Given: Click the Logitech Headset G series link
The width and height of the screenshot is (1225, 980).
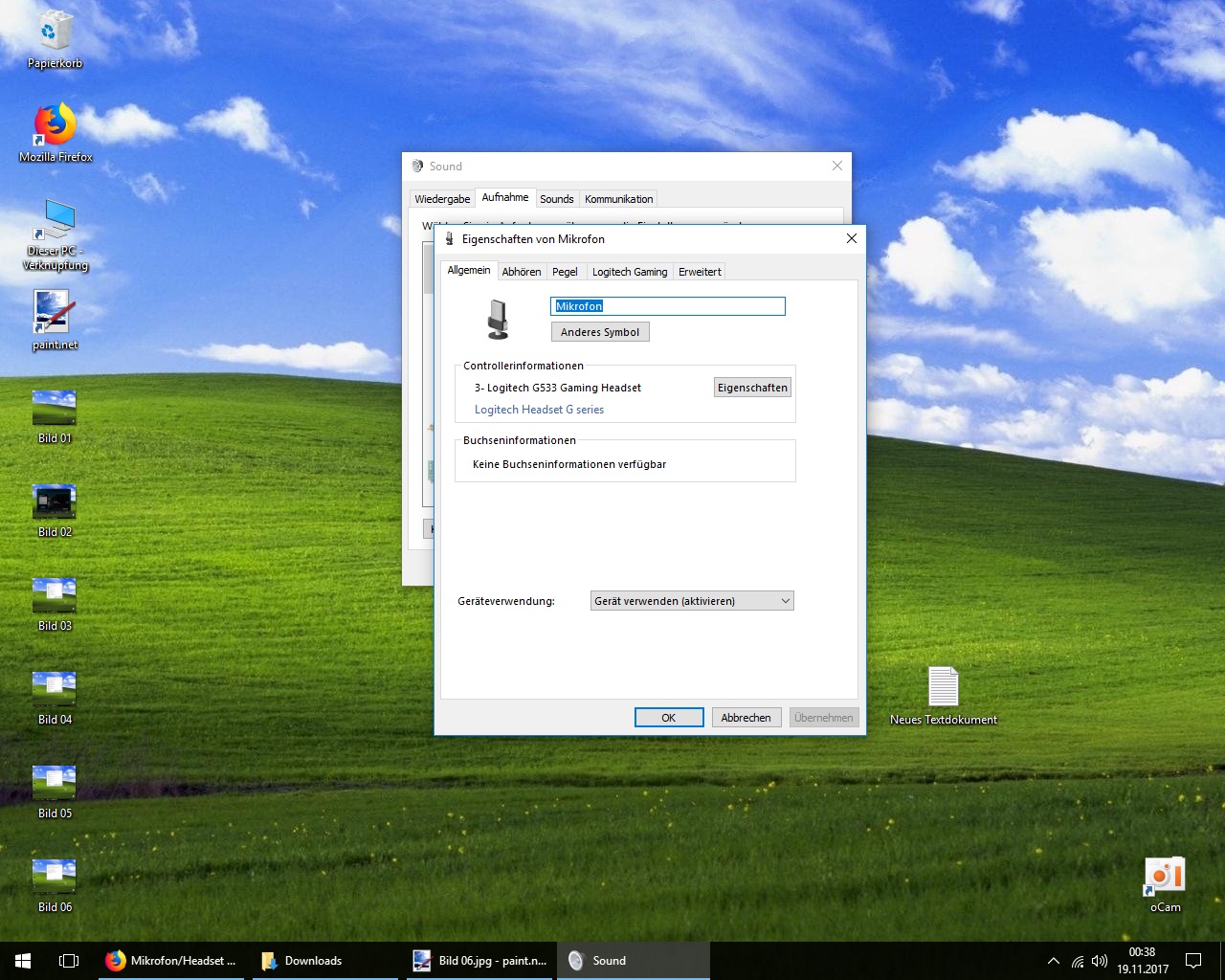Looking at the screenshot, I should click(x=539, y=410).
